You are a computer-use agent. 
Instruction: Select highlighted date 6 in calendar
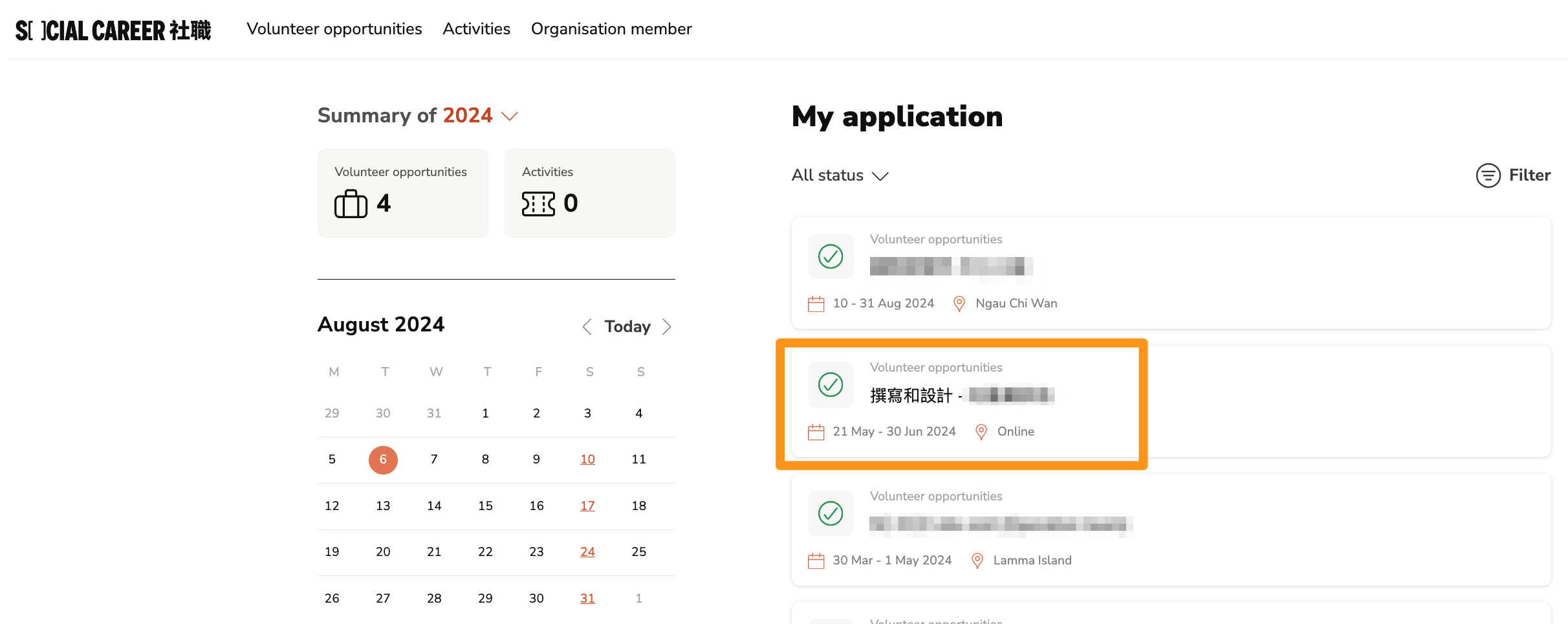pyautogui.click(x=383, y=460)
